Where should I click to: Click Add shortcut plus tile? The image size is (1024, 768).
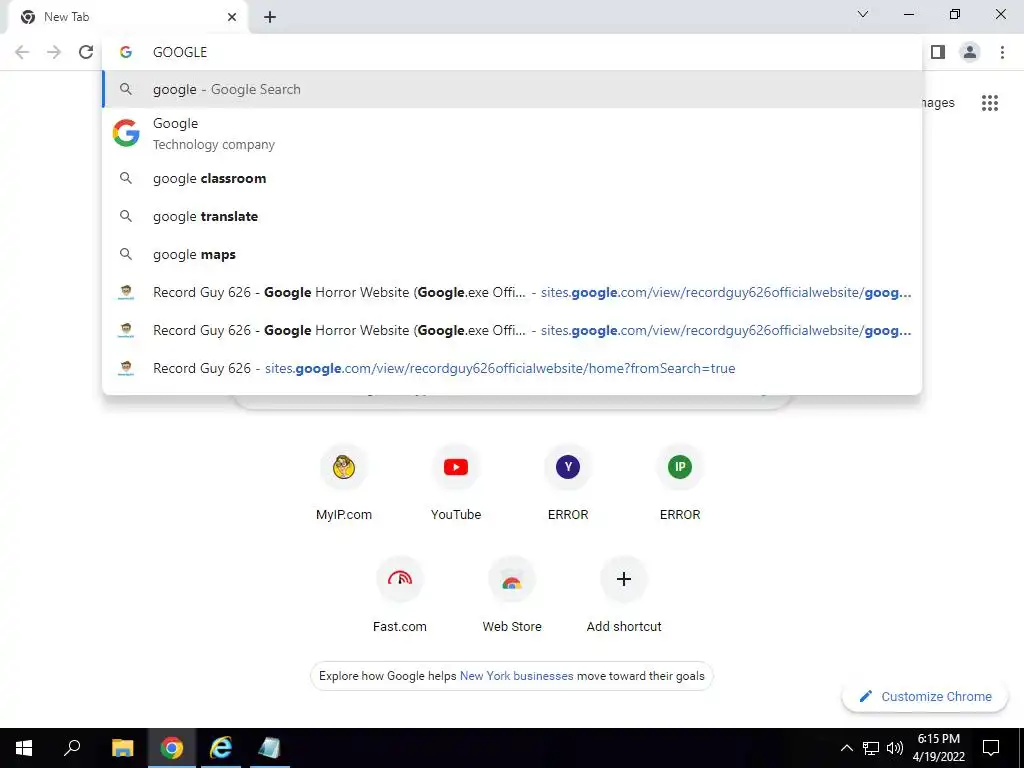[x=624, y=596]
